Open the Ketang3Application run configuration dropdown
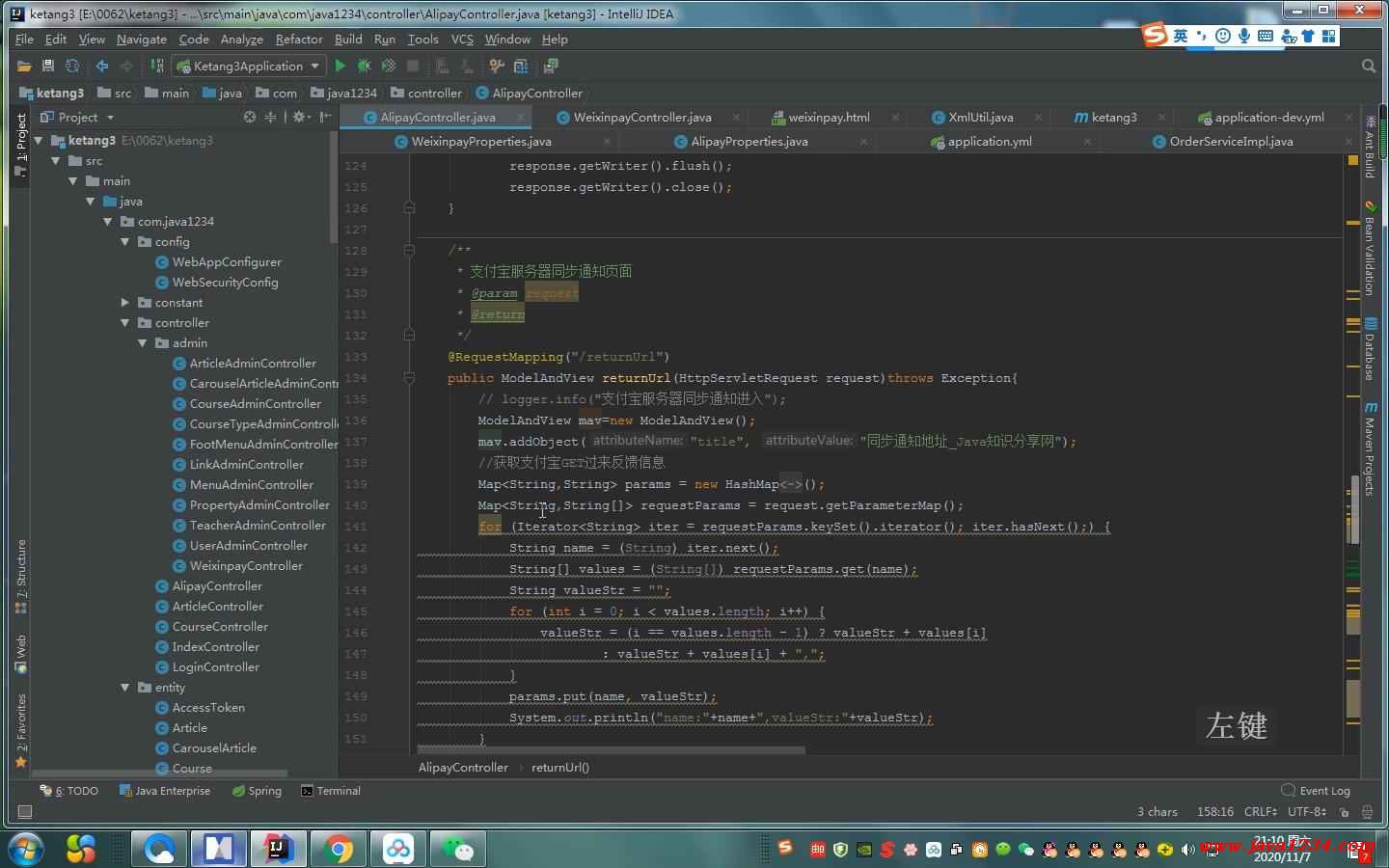The width and height of the screenshot is (1389, 868). pos(248,66)
